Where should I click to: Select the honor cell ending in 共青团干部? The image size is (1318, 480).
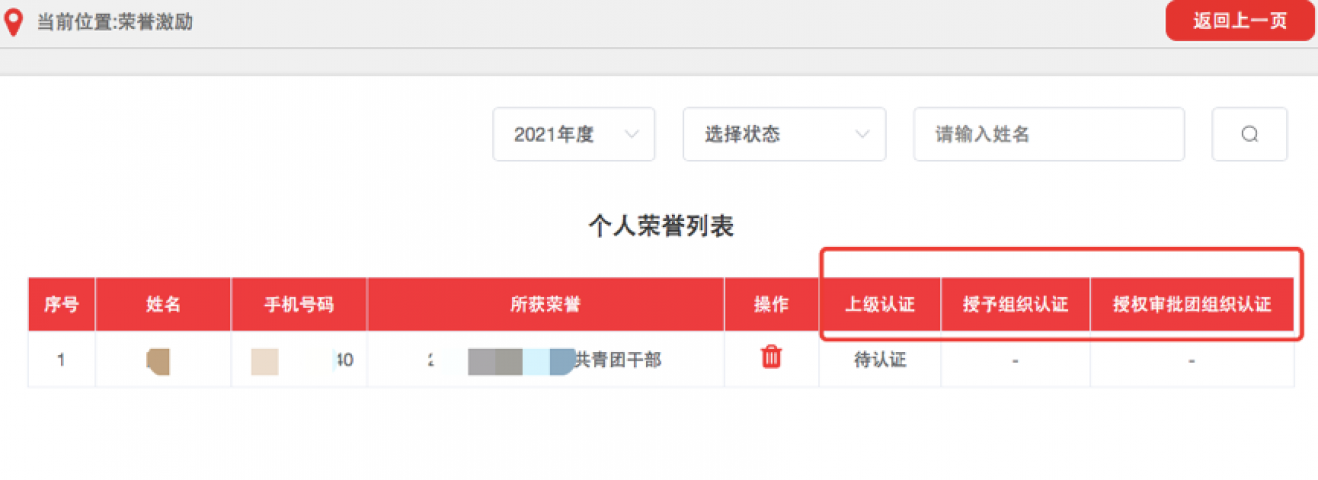(x=545, y=360)
